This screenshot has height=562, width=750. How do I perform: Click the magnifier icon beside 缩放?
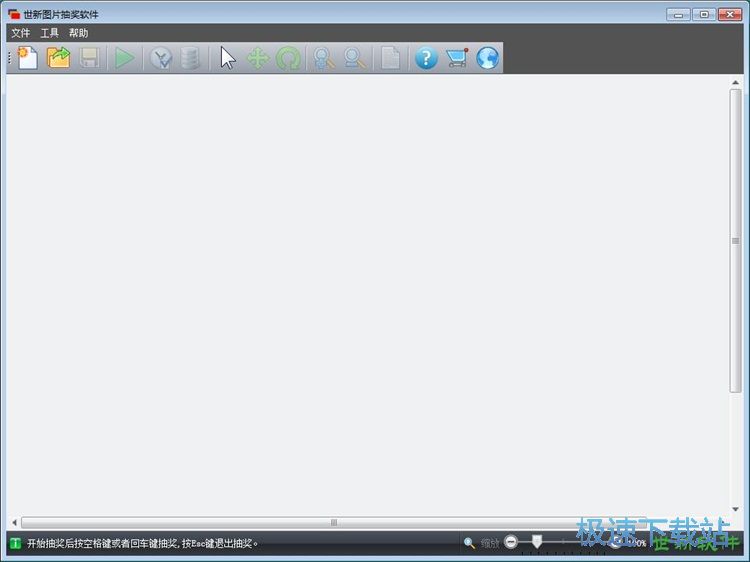click(x=469, y=543)
